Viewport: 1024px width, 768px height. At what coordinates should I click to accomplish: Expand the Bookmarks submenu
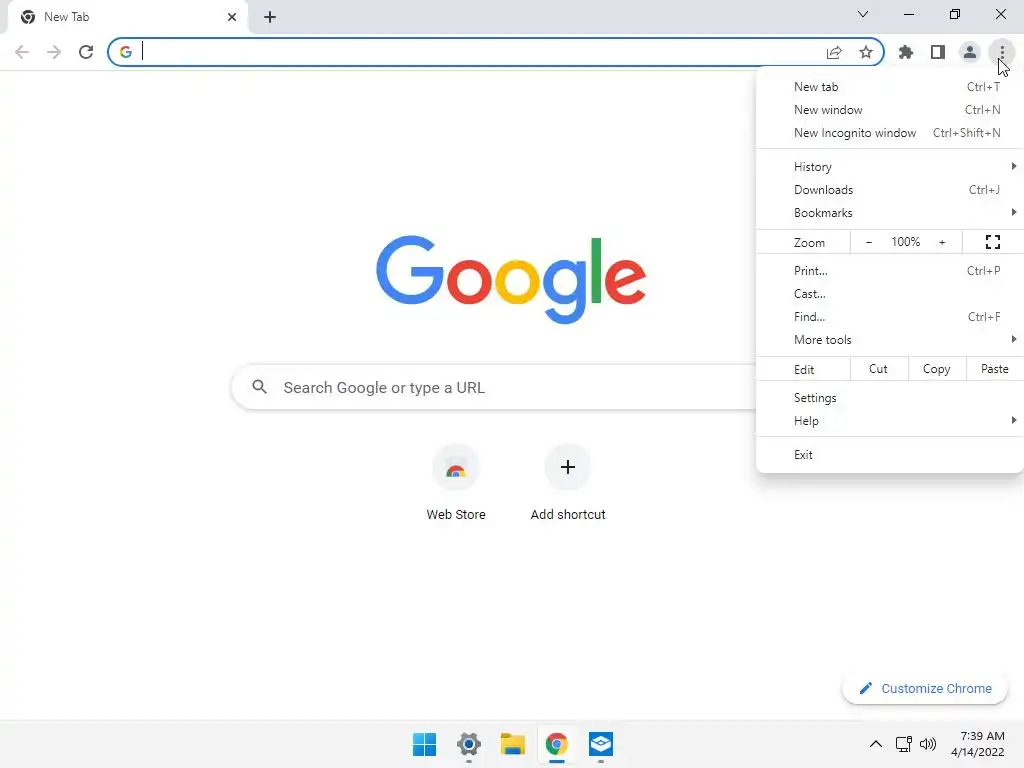click(889, 212)
